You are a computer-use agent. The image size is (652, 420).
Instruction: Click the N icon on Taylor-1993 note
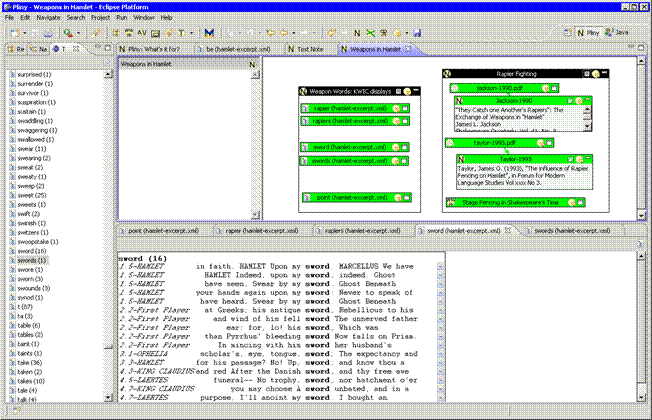461,159
